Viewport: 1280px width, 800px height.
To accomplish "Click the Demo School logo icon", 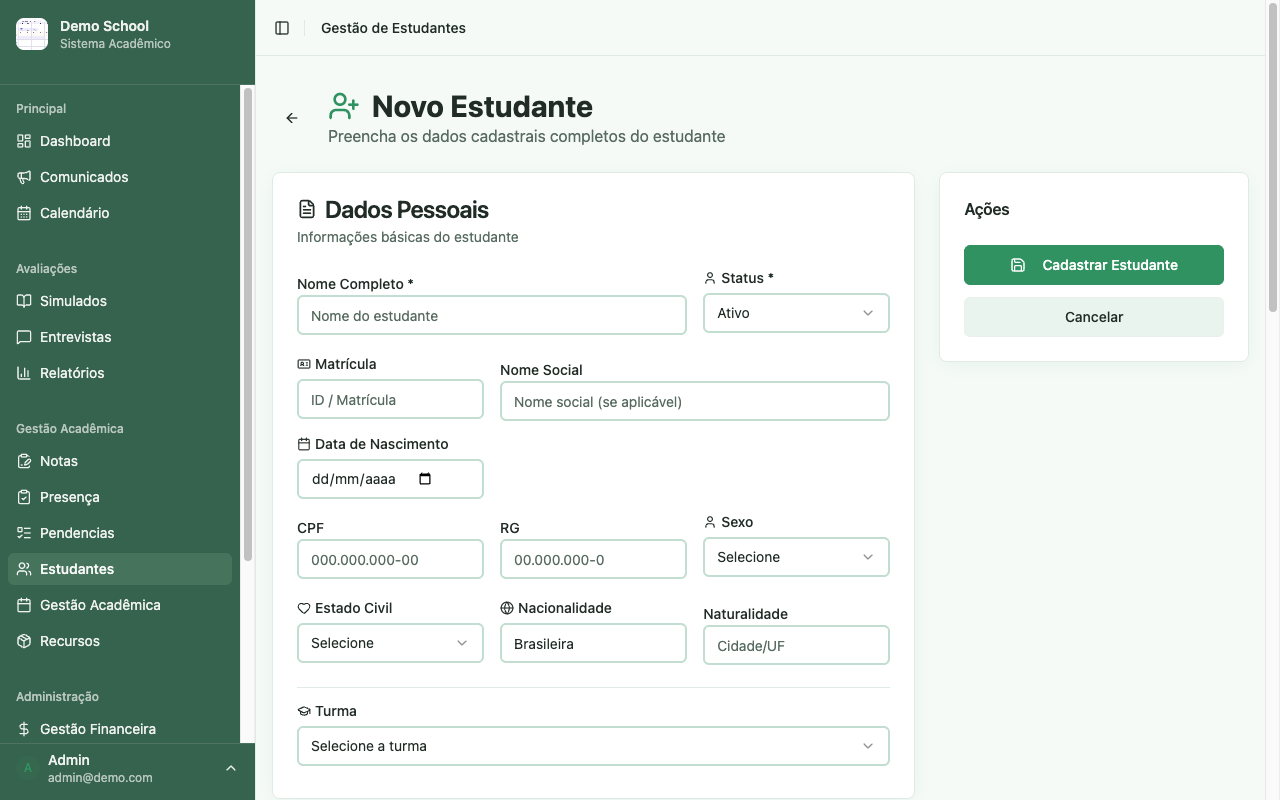I will (x=32, y=34).
